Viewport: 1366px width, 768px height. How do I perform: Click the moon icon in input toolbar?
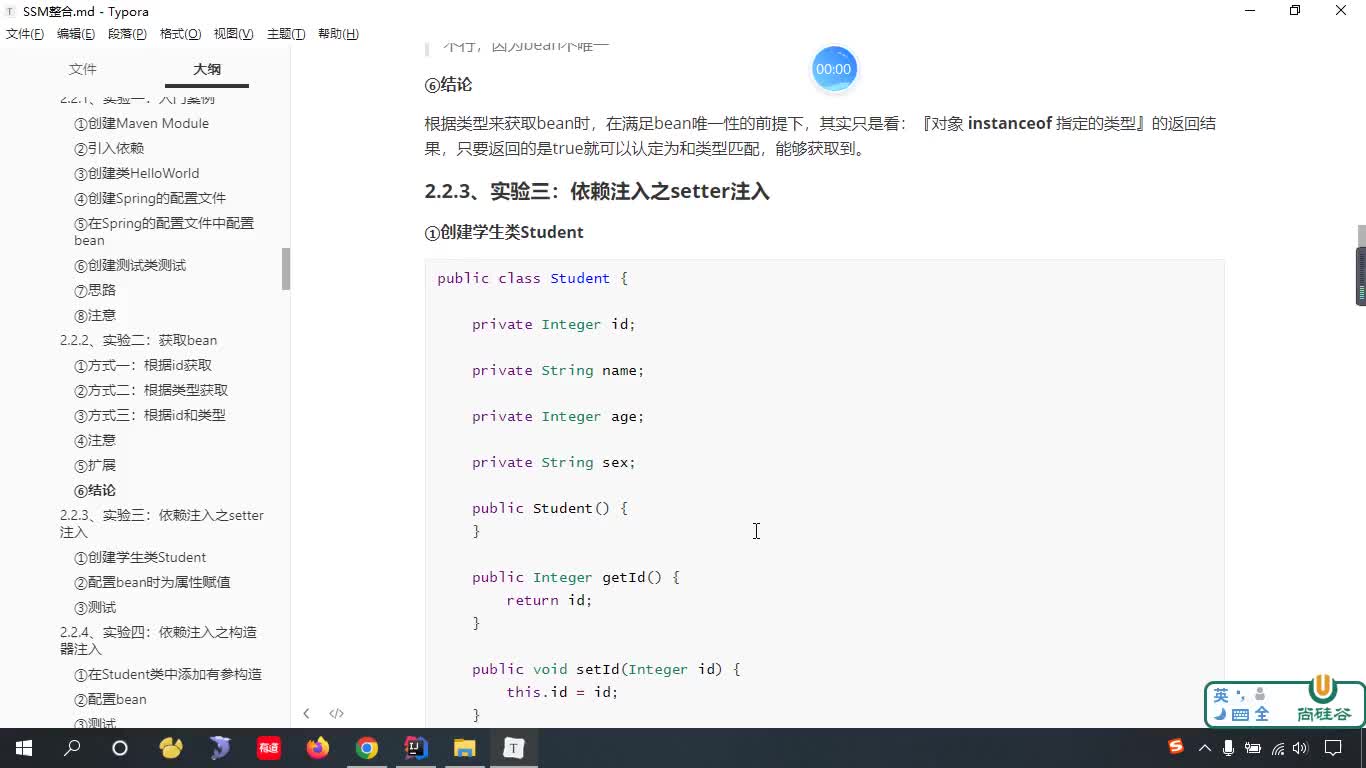pyautogui.click(x=1220, y=714)
